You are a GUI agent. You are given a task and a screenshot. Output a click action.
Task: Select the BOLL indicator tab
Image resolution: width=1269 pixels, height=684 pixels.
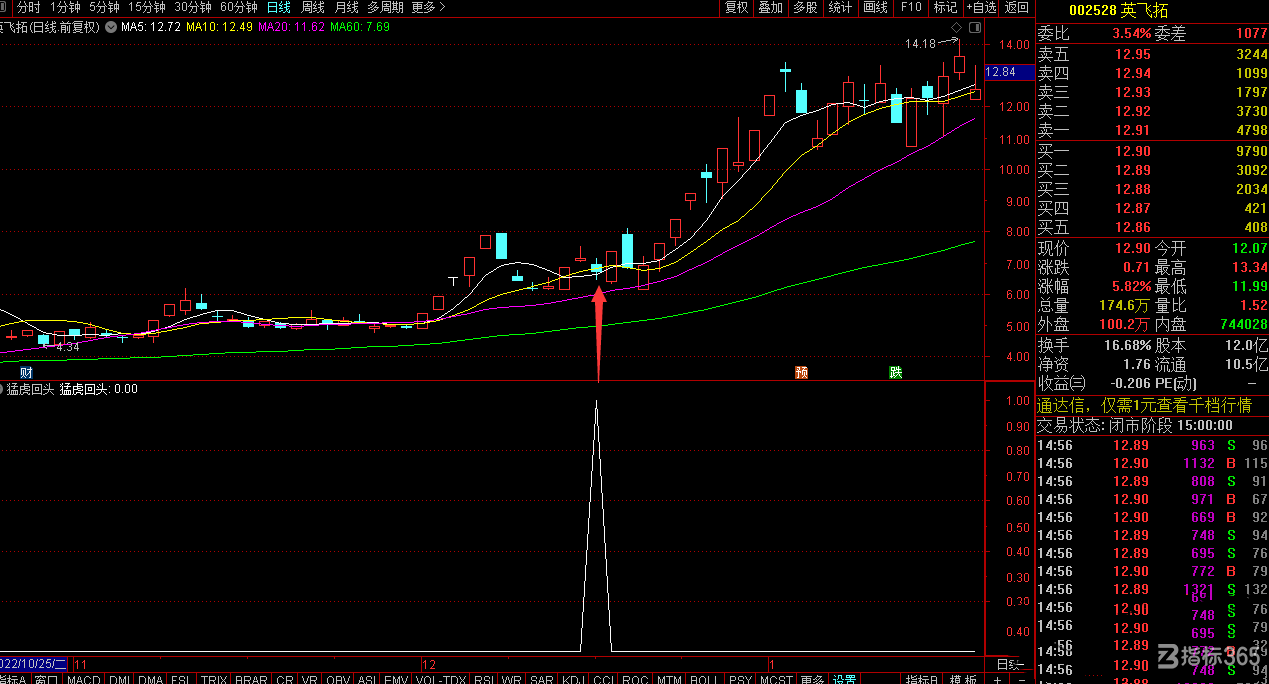[705, 679]
